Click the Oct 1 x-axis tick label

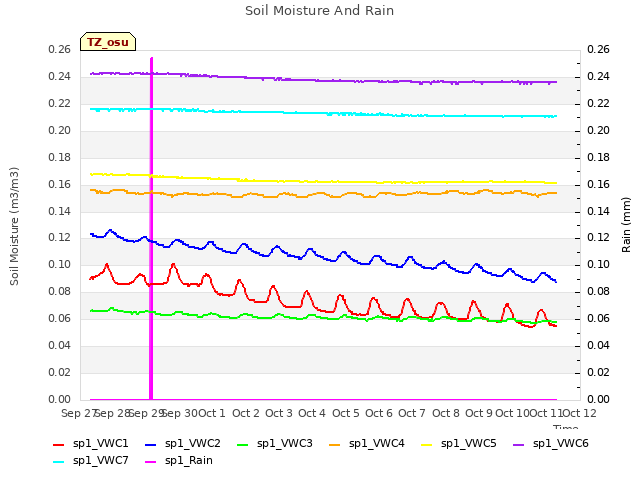pos(212,413)
